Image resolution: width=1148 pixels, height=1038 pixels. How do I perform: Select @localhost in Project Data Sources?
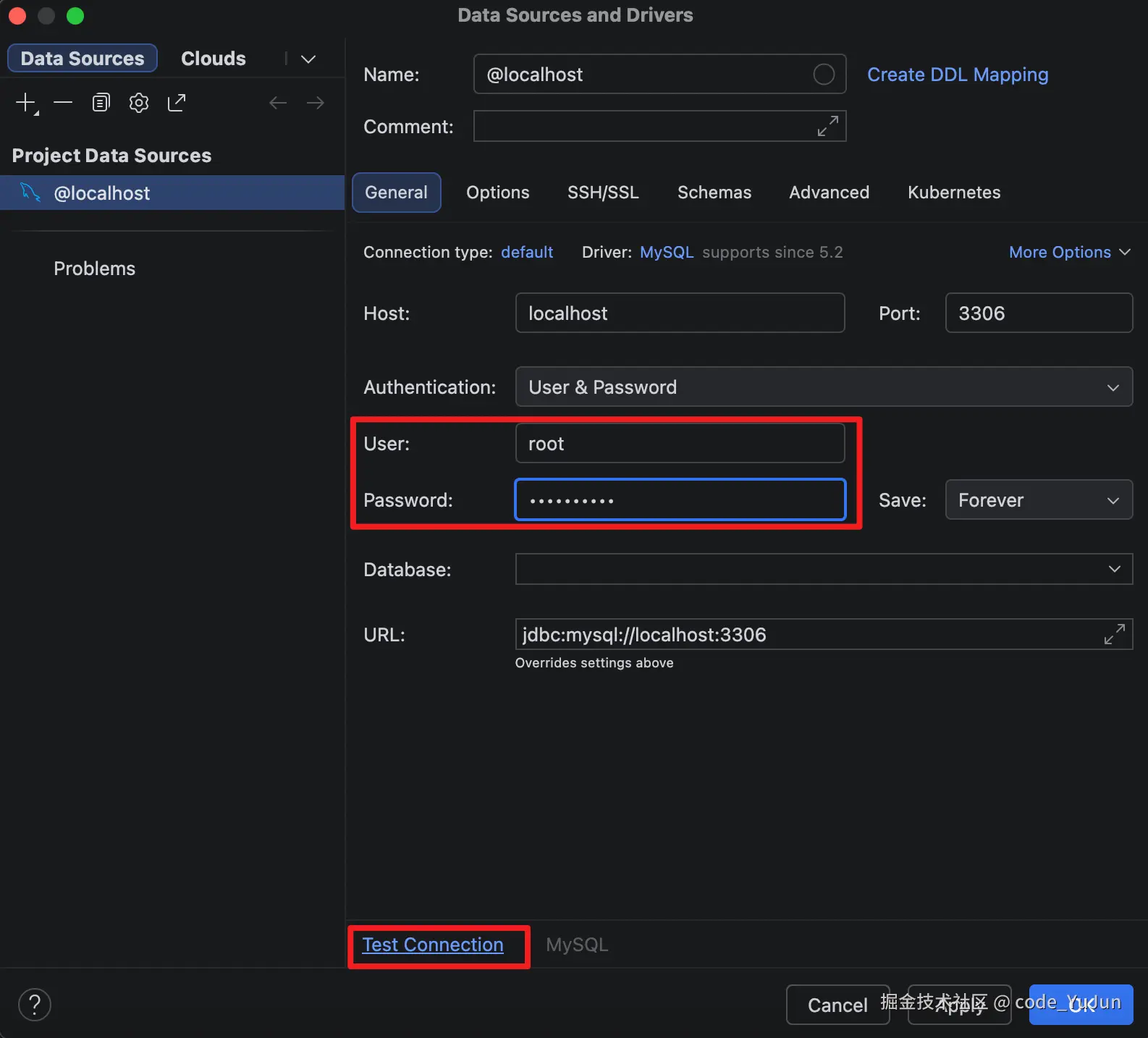pyautogui.click(x=102, y=193)
